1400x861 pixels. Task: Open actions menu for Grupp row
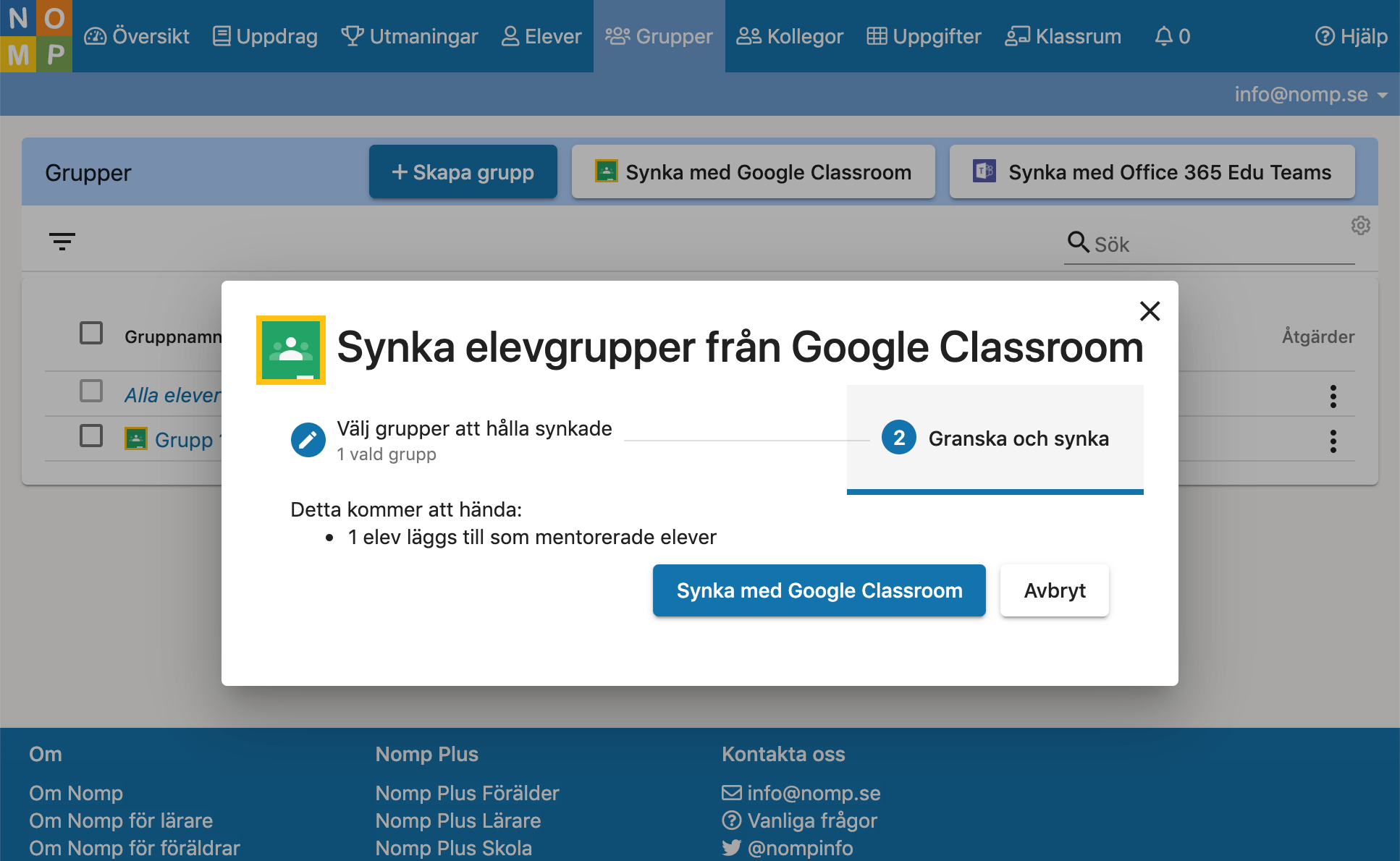[1333, 441]
